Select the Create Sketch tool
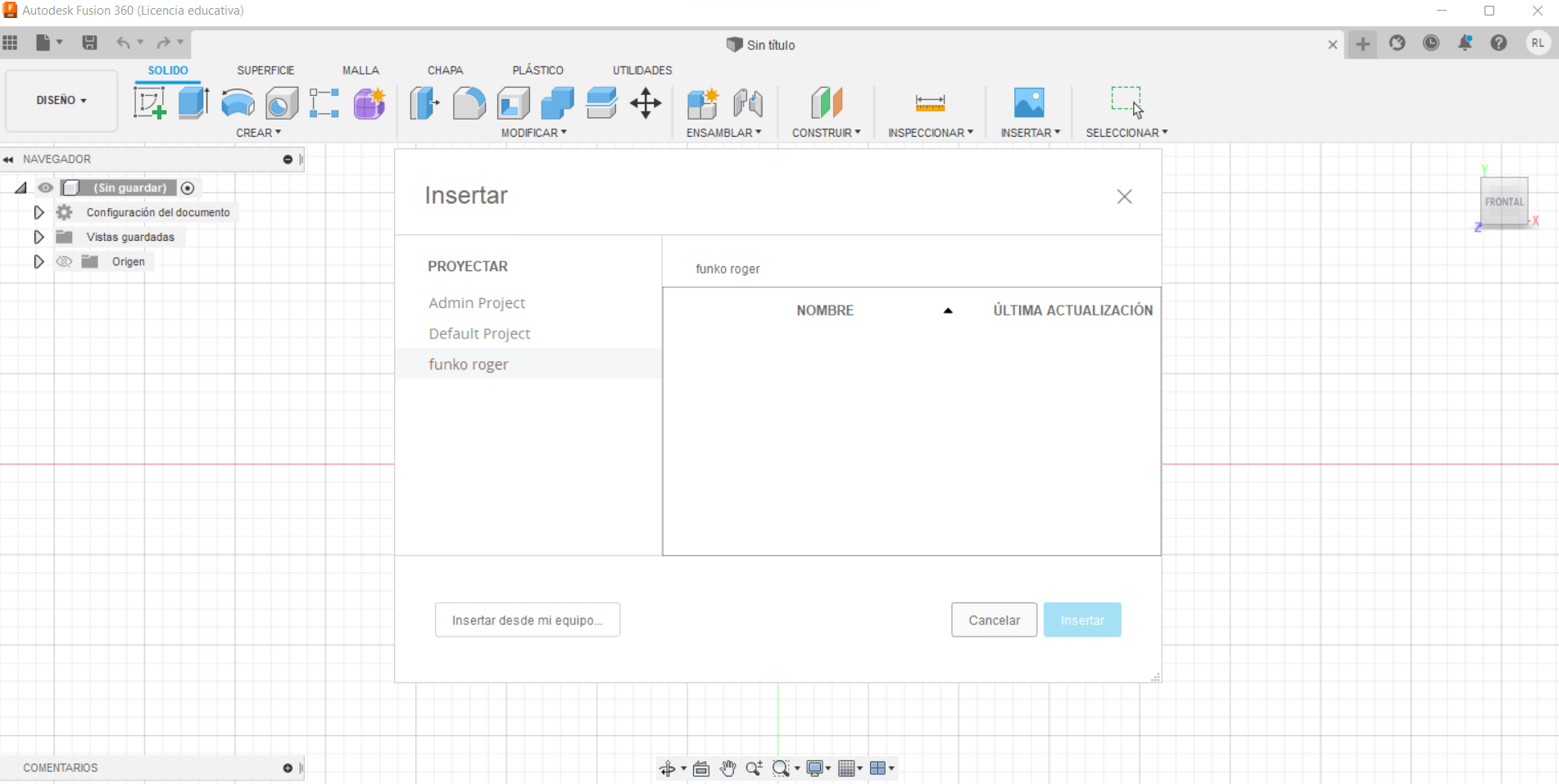 coord(149,103)
